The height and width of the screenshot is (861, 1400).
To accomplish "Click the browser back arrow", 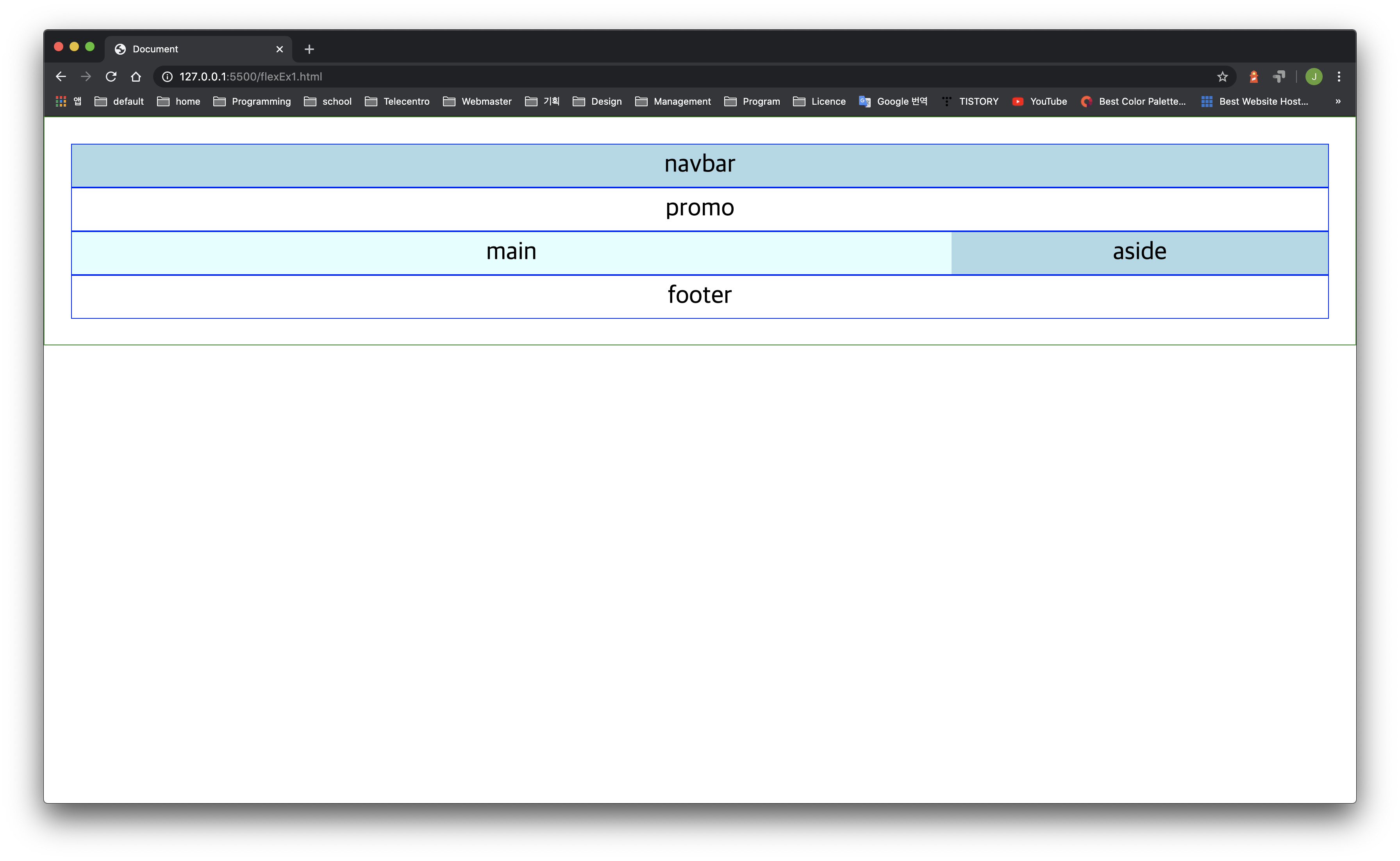I will 61,76.
